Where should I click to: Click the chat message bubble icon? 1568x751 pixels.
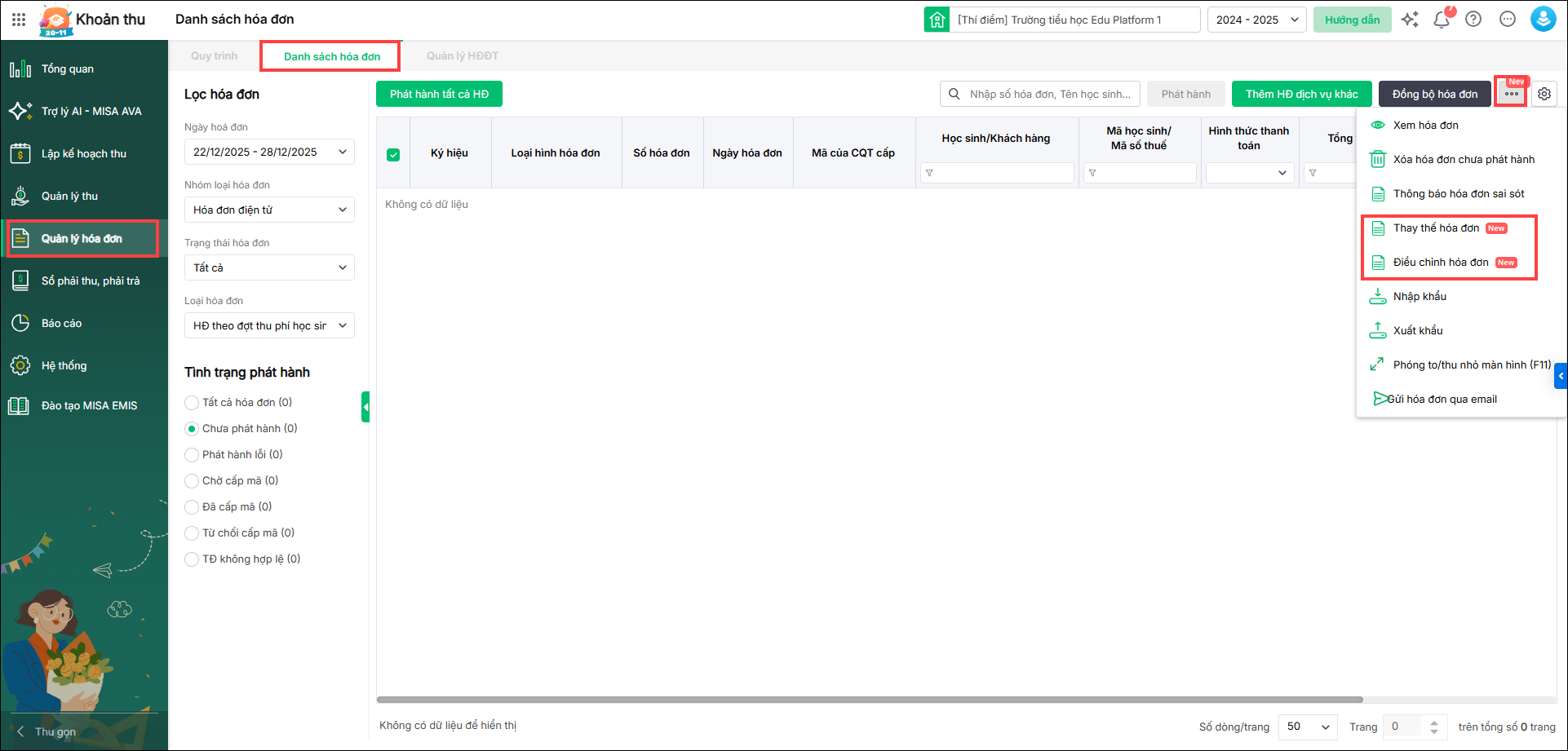(x=1508, y=20)
